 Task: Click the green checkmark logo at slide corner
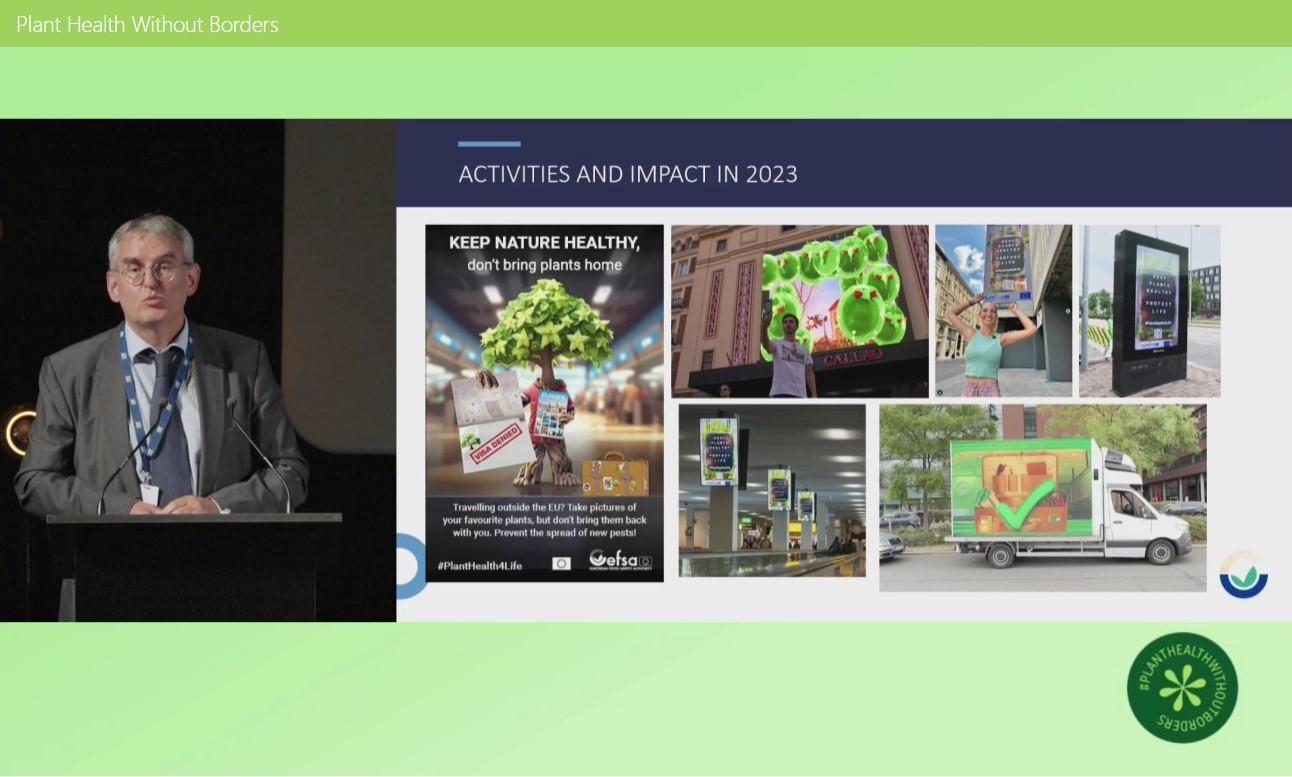[x=1243, y=574]
